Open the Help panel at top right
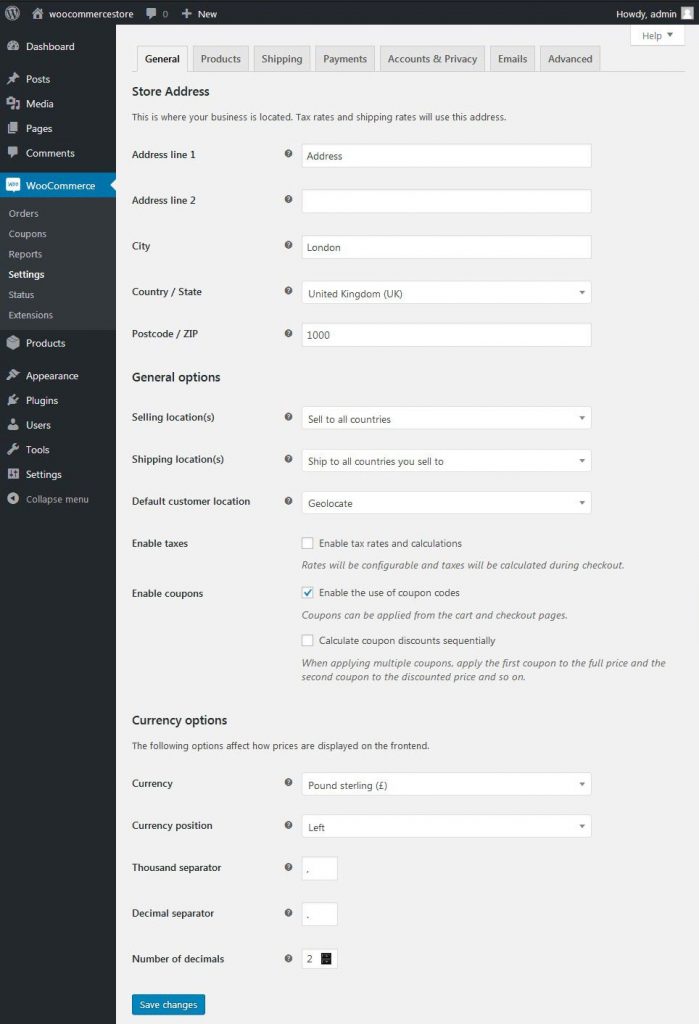The height and width of the screenshot is (1024, 699). (x=656, y=35)
